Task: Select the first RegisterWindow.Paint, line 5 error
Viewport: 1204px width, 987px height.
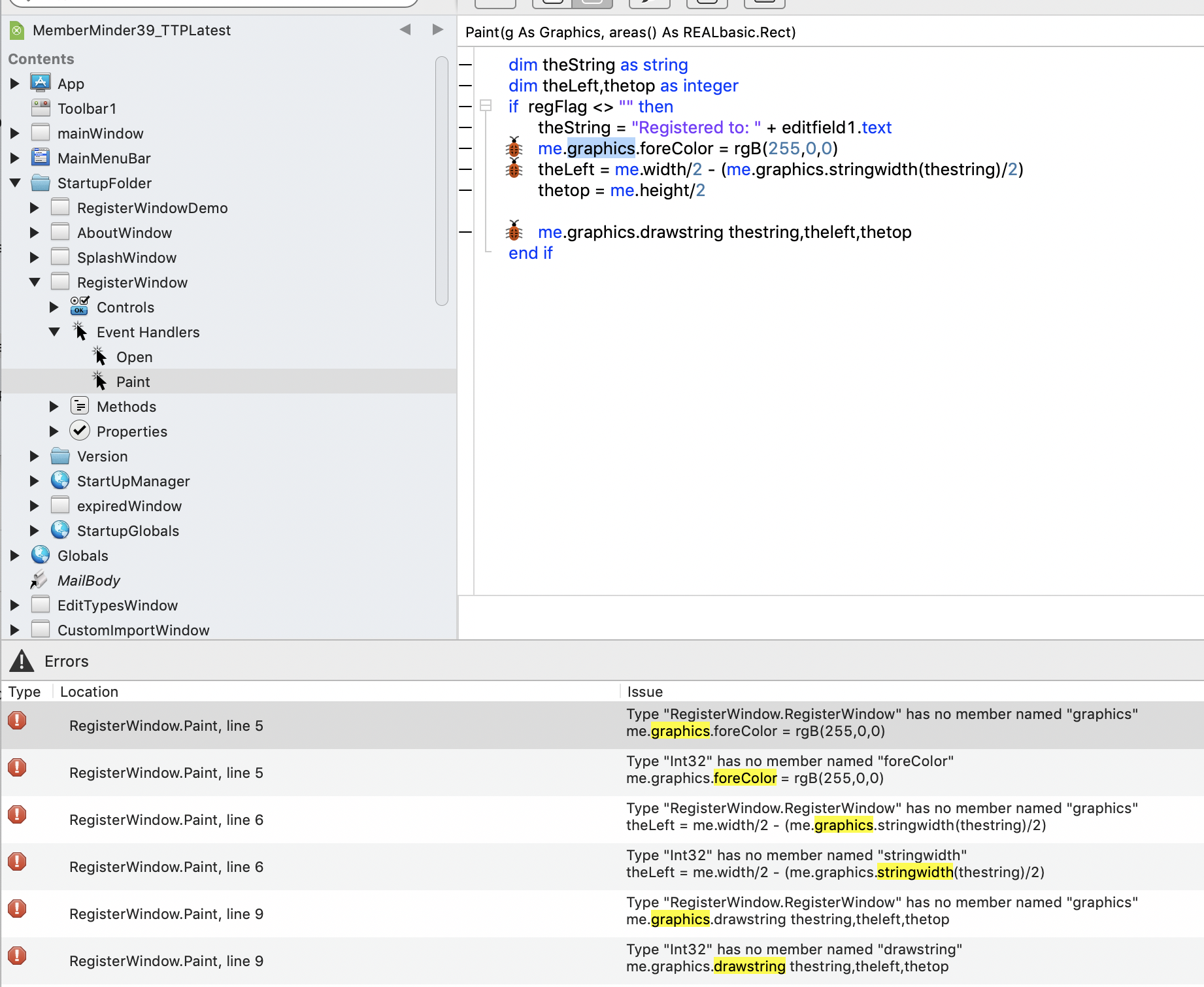Action: point(602,726)
